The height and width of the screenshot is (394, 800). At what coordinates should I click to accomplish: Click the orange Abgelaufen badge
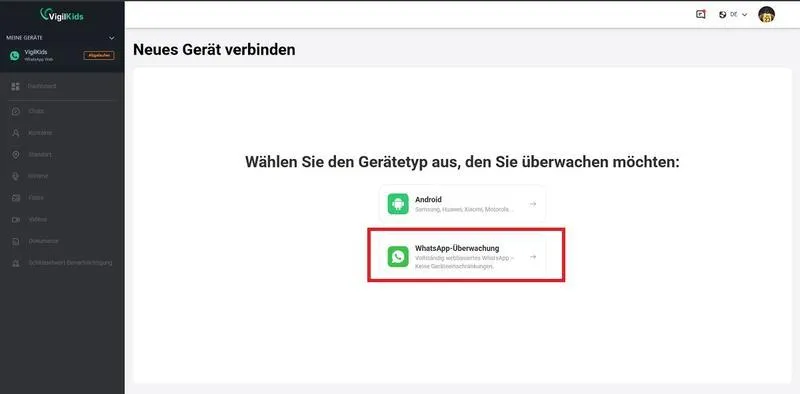coord(99,55)
